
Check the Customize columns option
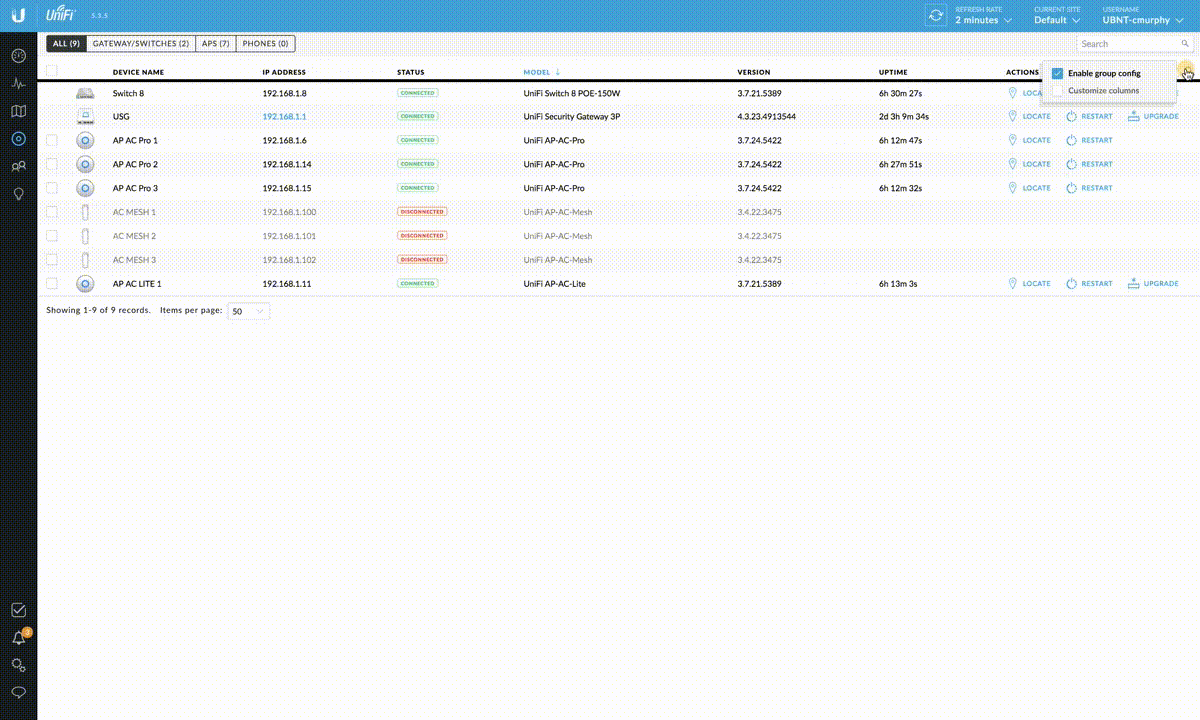1057,91
